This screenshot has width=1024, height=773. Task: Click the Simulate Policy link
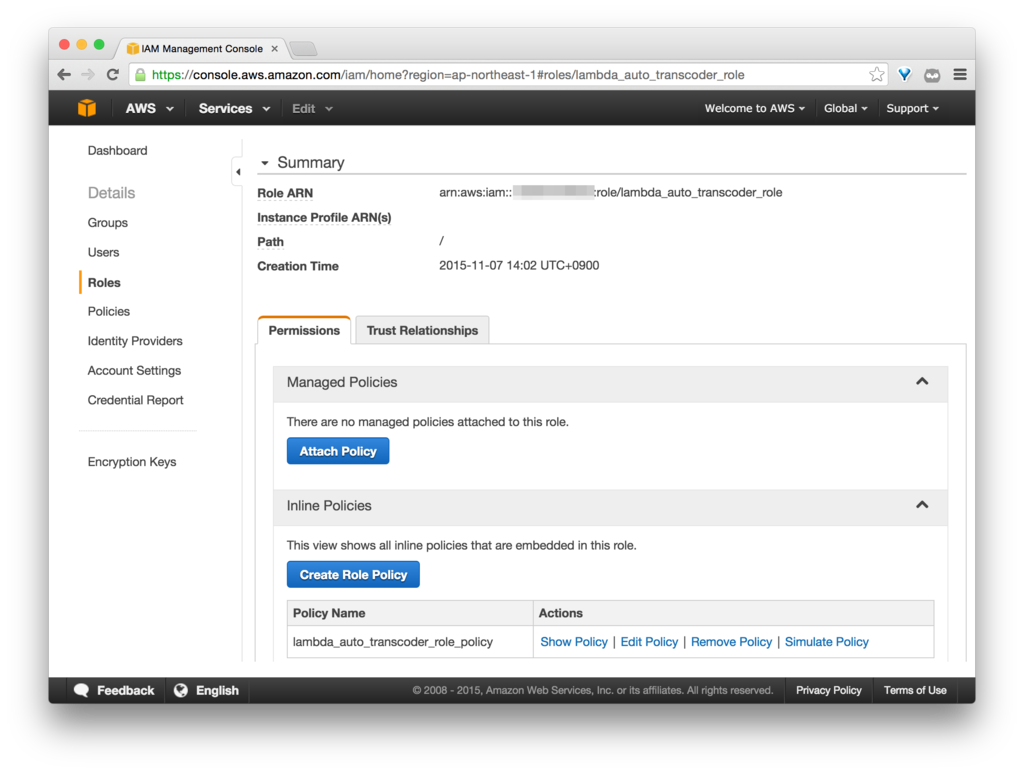827,642
